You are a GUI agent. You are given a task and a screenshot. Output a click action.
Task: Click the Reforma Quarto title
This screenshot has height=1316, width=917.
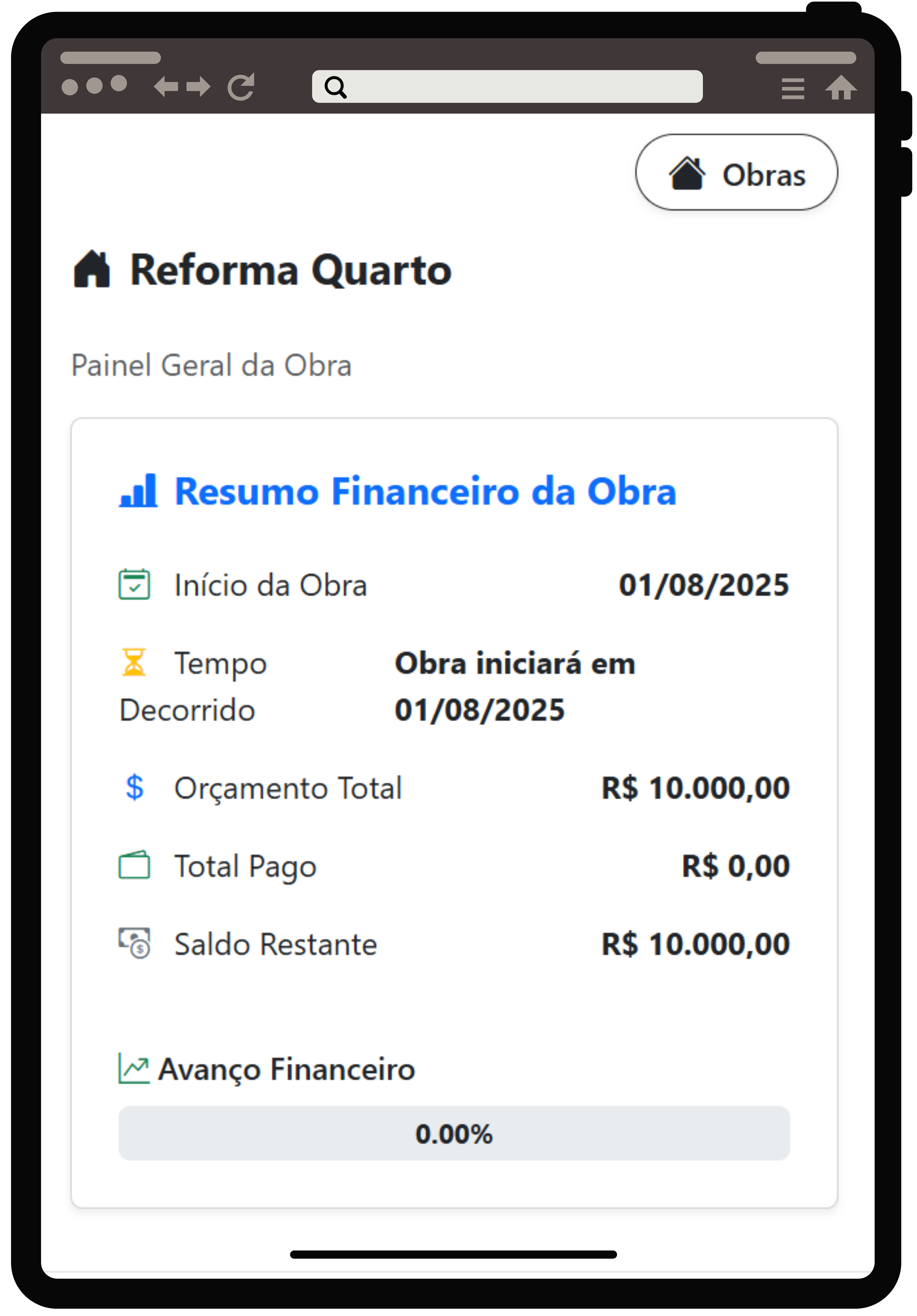pyautogui.click(x=291, y=270)
